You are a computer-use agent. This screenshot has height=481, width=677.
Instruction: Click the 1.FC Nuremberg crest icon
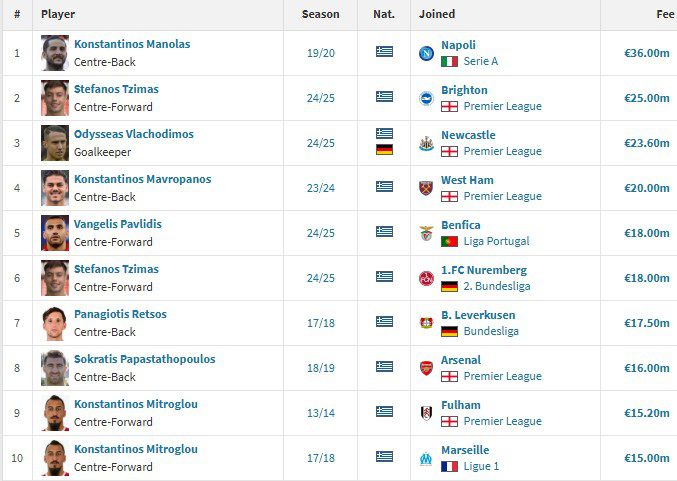(x=426, y=278)
